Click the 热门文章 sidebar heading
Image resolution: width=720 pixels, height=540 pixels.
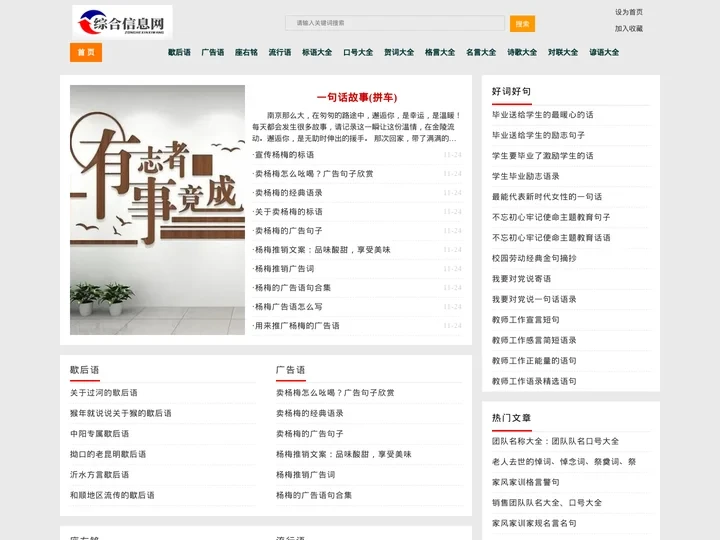(x=512, y=418)
